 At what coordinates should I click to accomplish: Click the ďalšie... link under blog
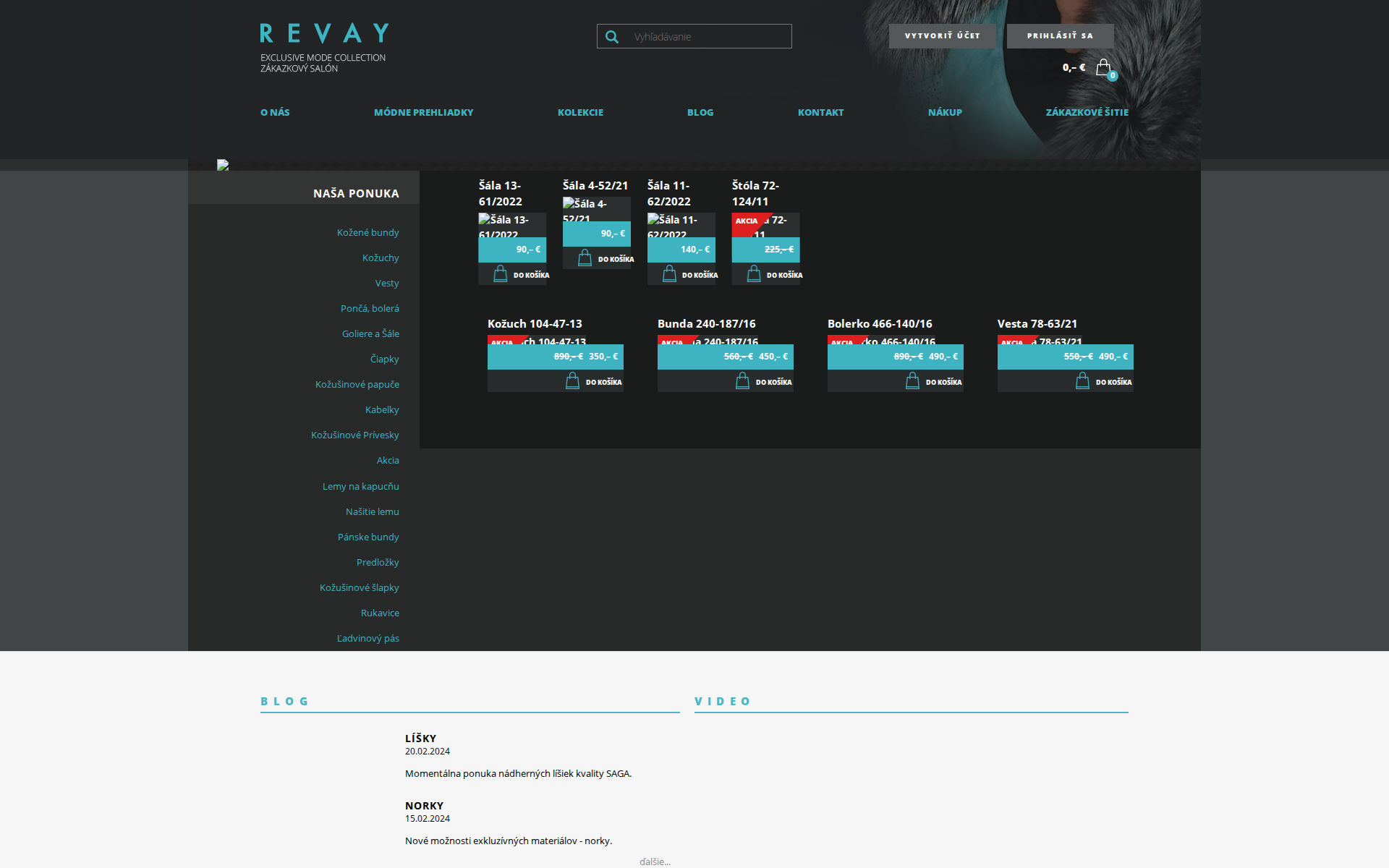click(x=655, y=861)
